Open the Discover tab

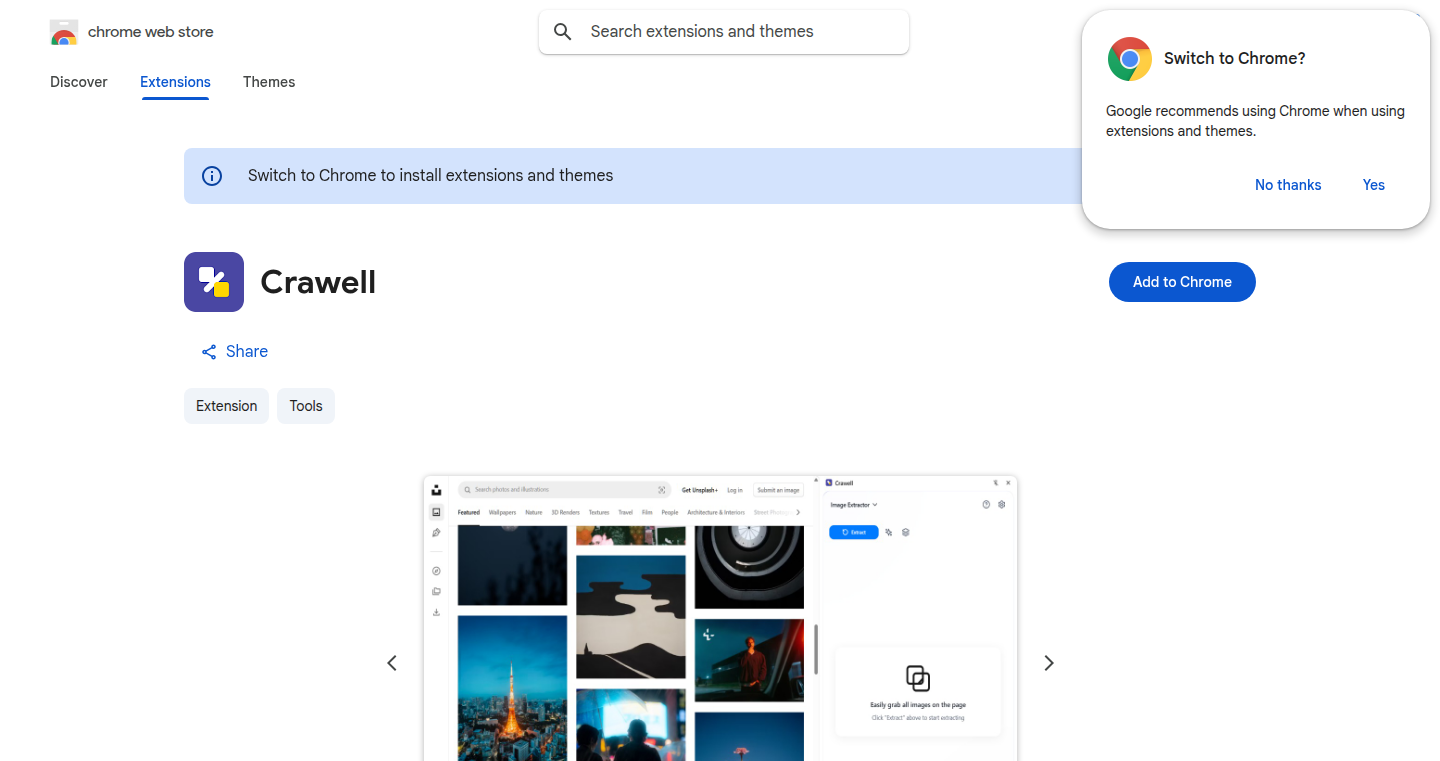(x=79, y=82)
